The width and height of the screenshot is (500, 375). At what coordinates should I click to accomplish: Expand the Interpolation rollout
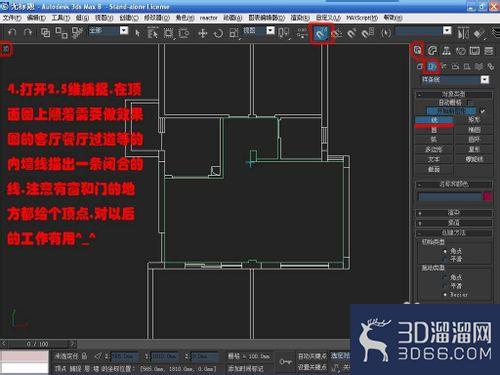coord(454,222)
